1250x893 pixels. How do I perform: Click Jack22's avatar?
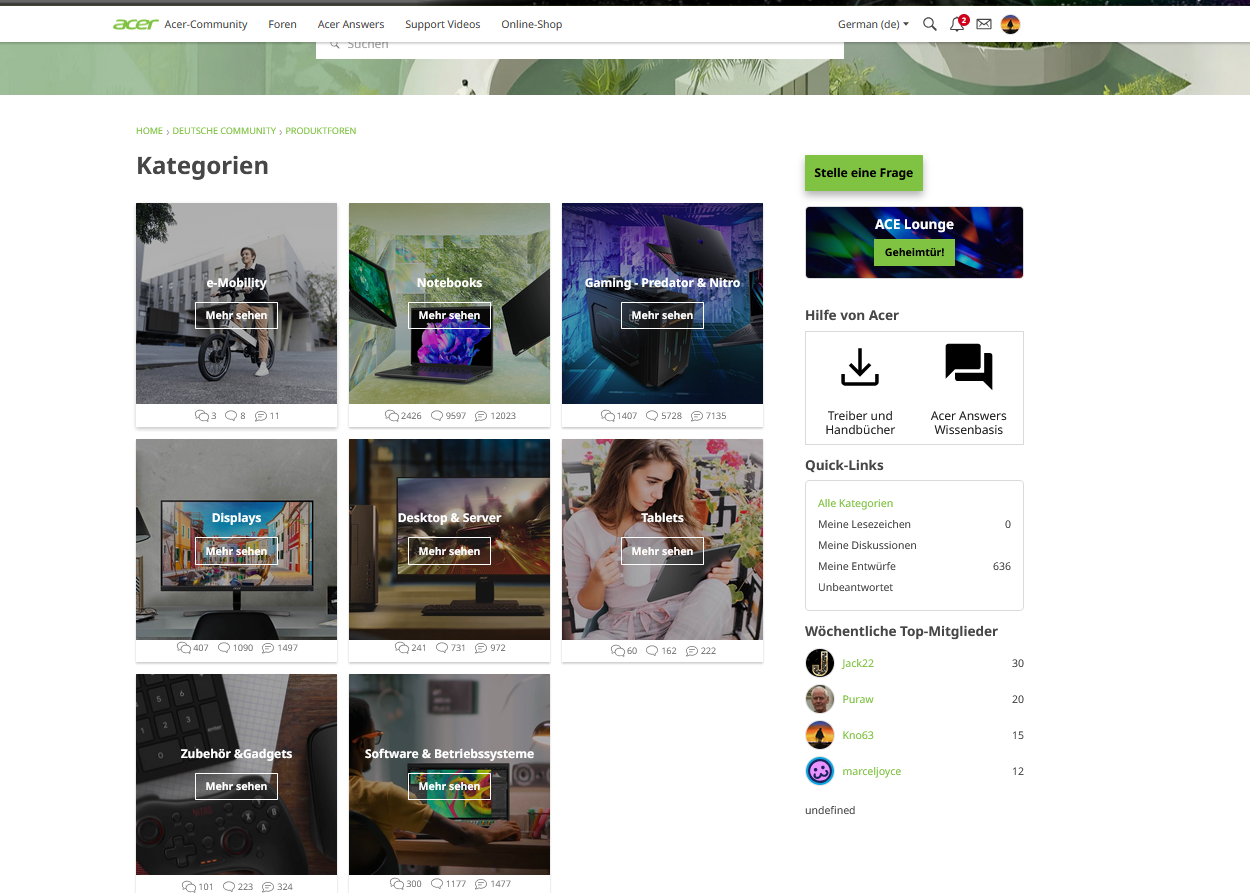[x=820, y=663]
